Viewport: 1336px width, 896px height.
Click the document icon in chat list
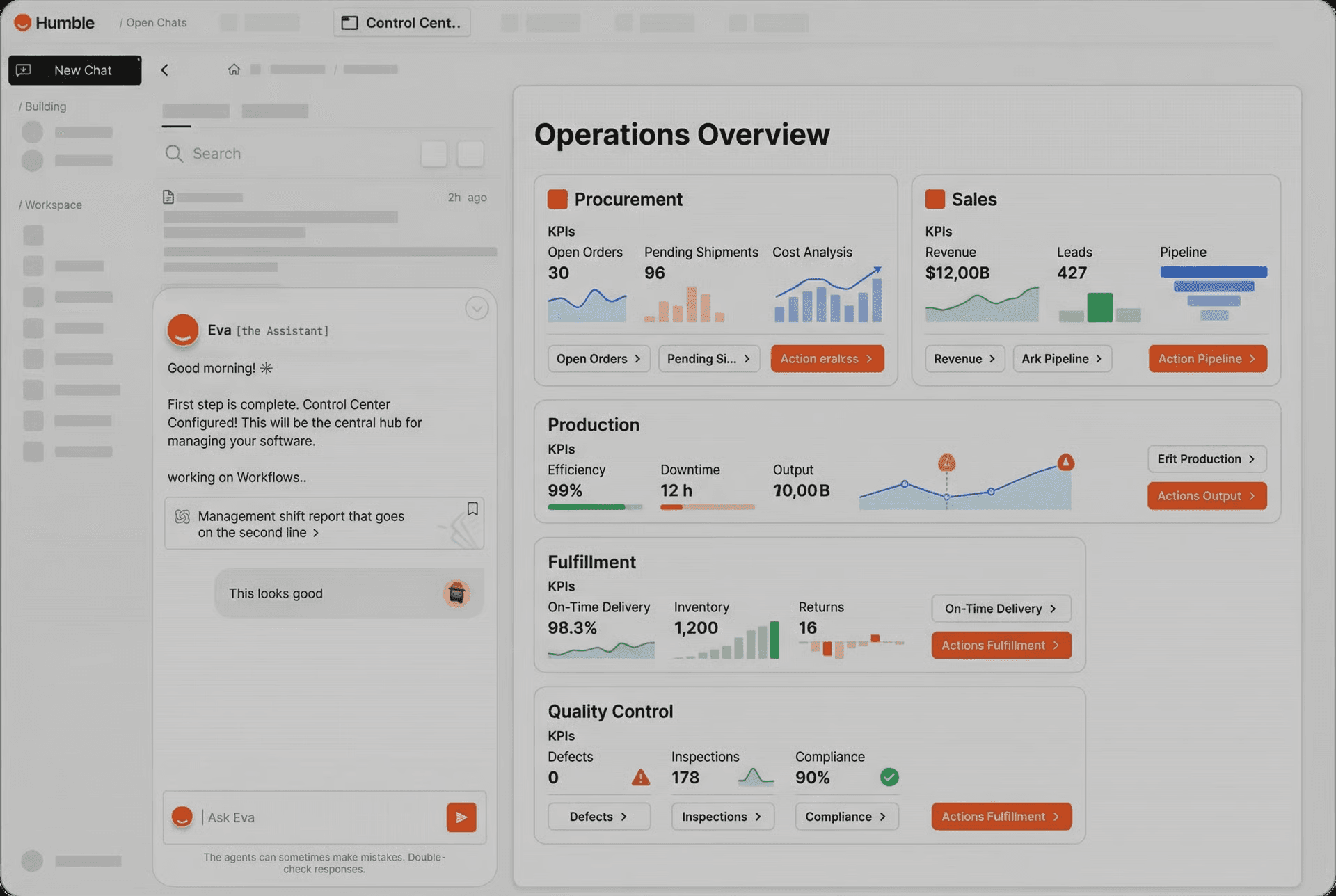coord(168,198)
